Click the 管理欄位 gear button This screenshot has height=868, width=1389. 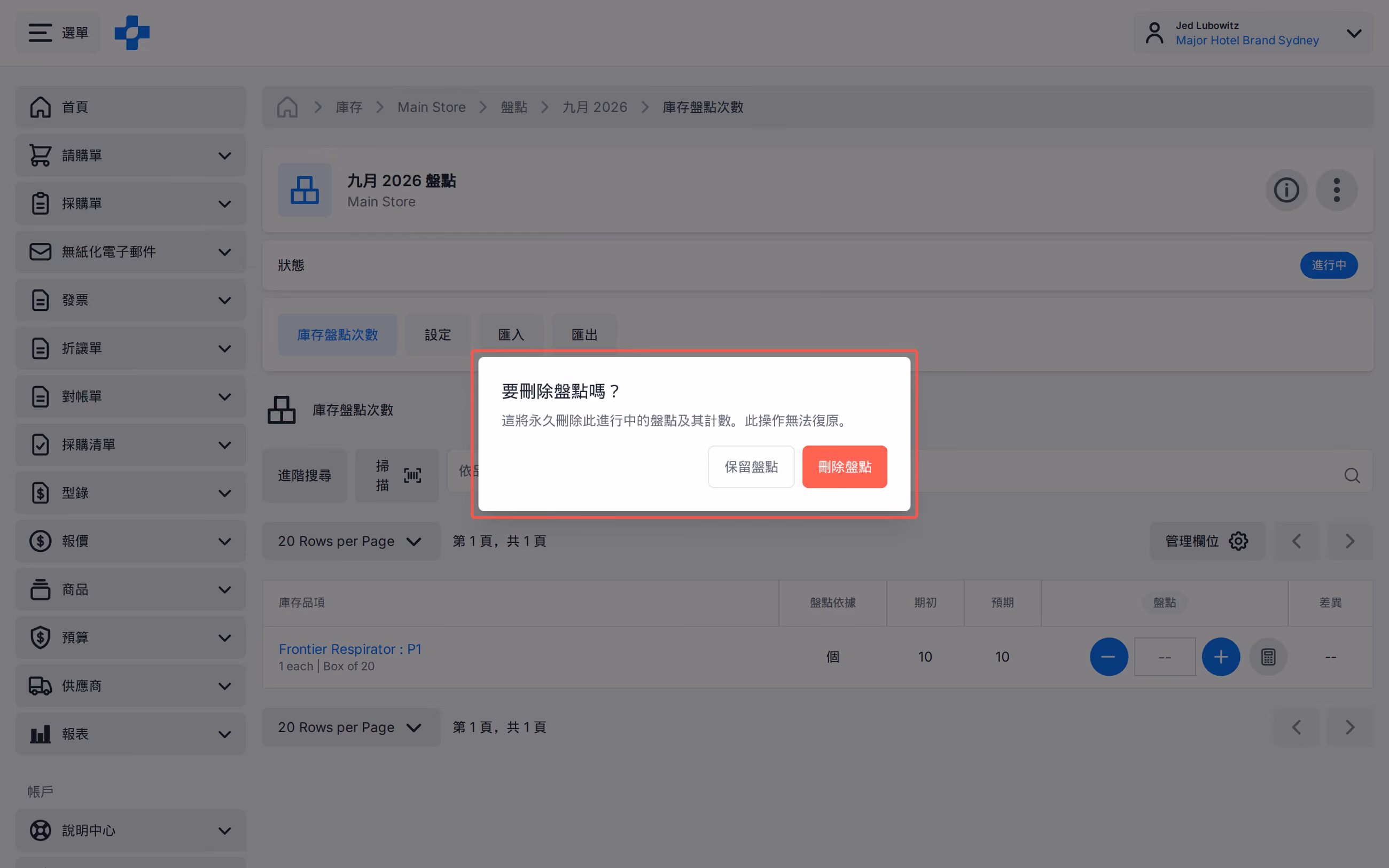pos(1207,541)
